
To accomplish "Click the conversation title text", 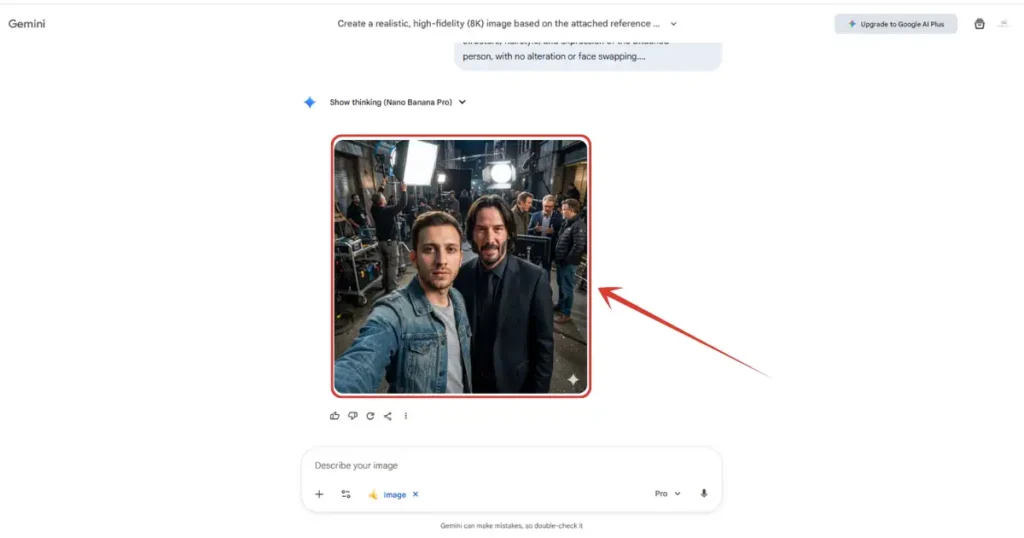I will tap(498, 24).
